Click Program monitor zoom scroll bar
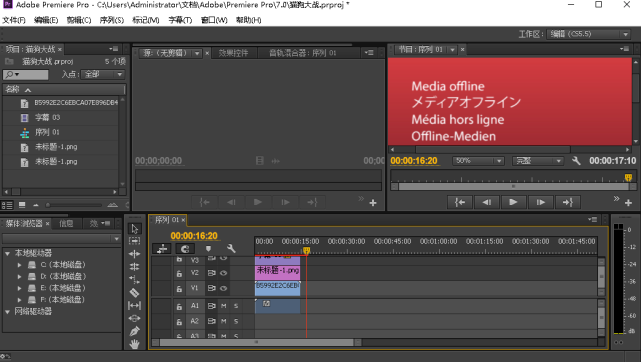The image size is (641, 362). pos(513,186)
